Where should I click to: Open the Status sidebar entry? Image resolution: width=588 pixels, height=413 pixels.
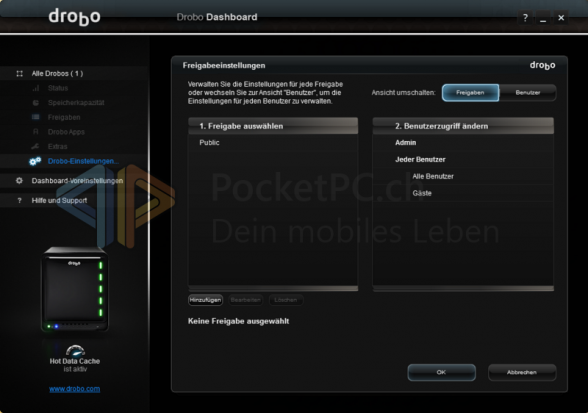coord(58,88)
